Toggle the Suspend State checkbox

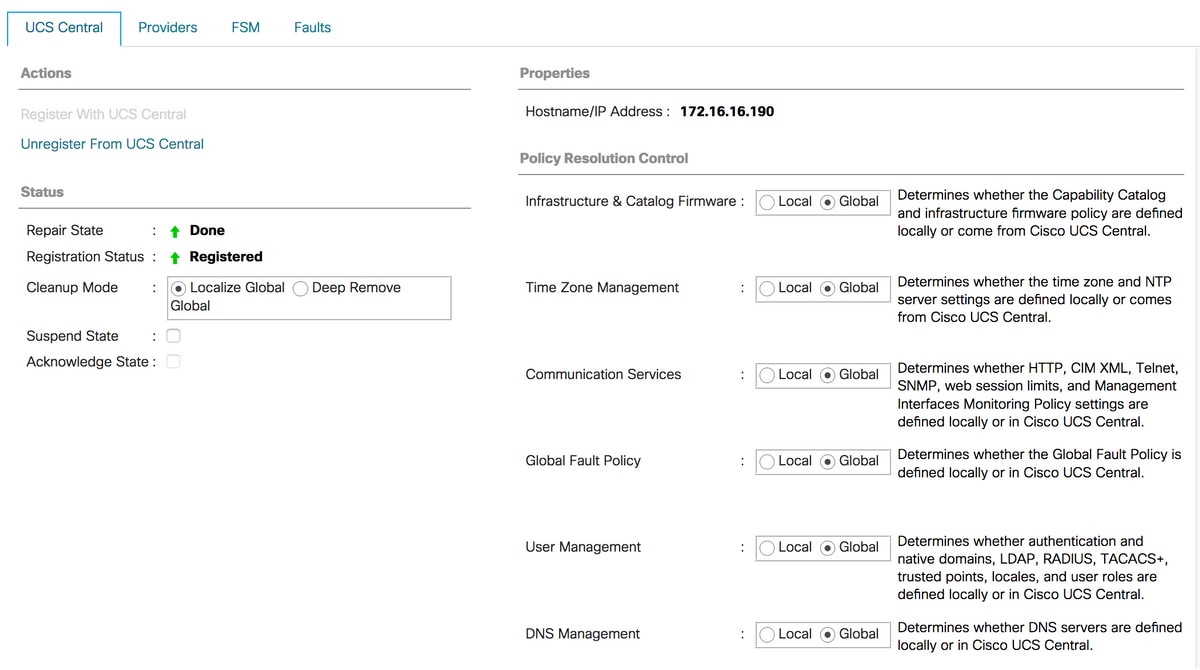click(173, 336)
